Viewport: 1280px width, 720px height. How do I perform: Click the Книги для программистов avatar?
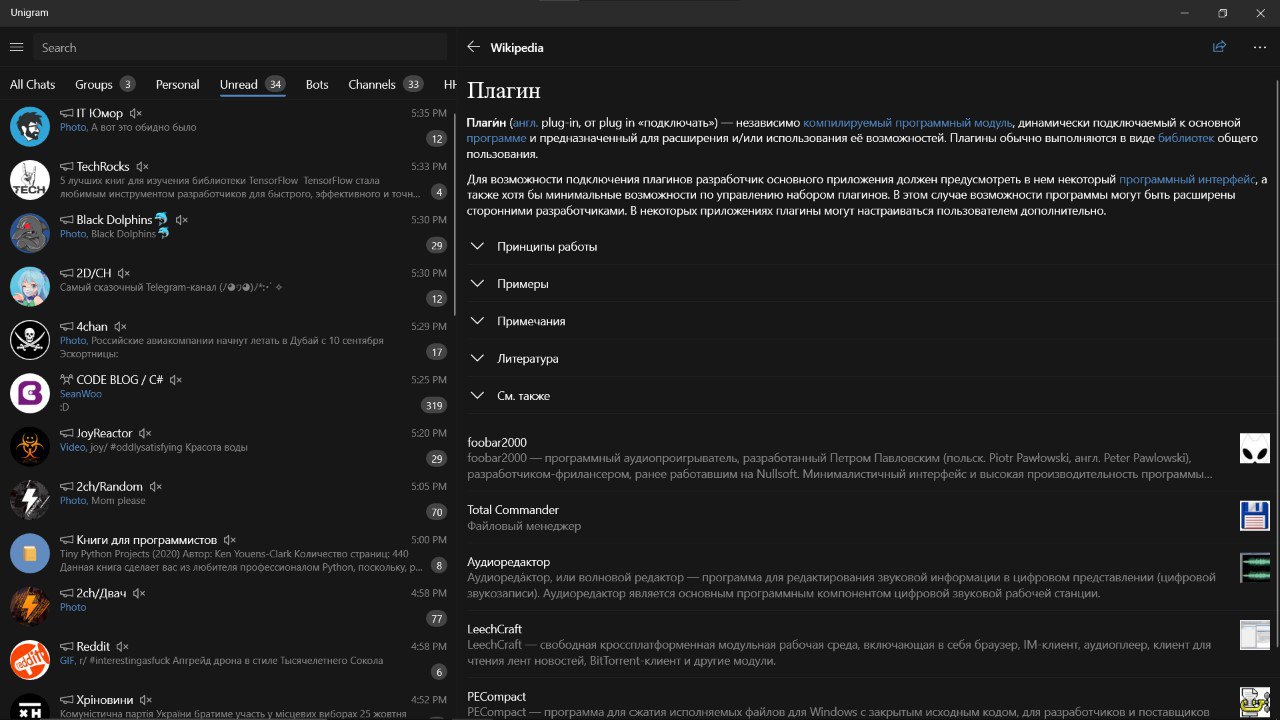pos(30,553)
